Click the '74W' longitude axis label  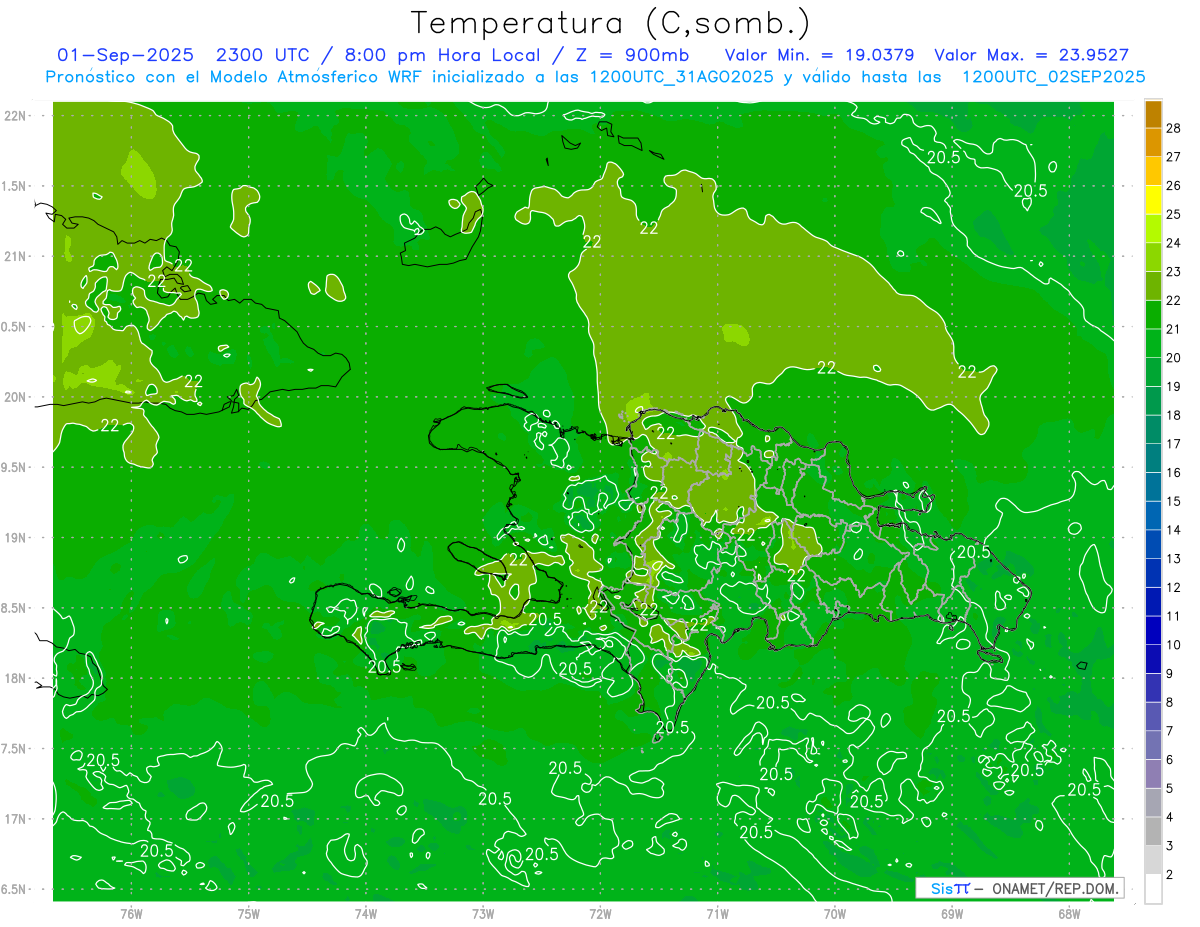[366, 913]
